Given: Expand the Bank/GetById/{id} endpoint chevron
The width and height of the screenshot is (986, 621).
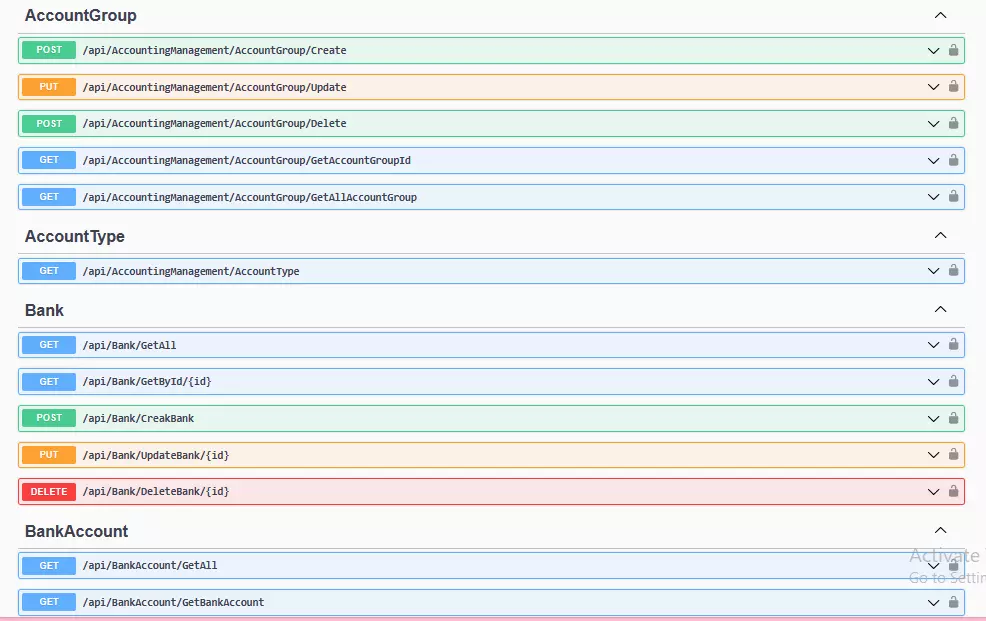Looking at the screenshot, I should pos(933,382).
